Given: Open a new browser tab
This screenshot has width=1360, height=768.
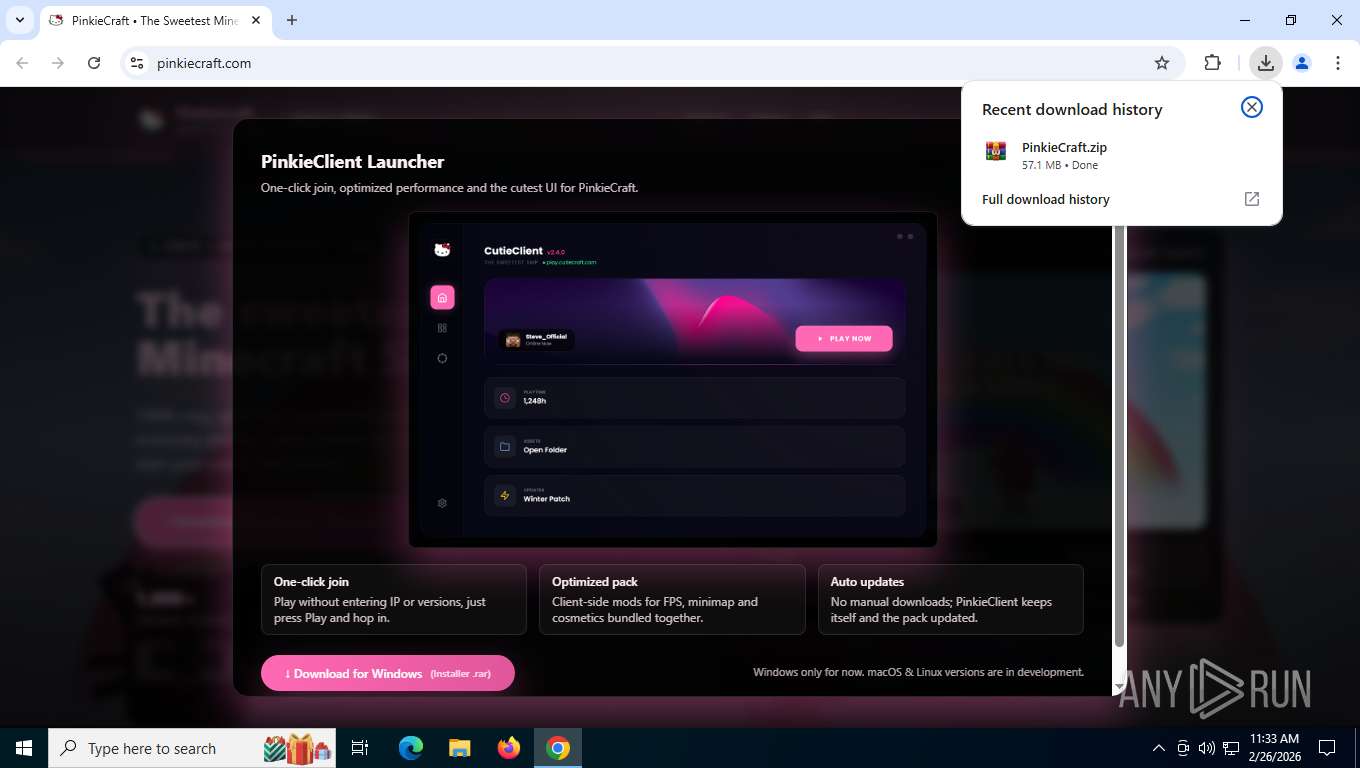Looking at the screenshot, I should [292, 20].
